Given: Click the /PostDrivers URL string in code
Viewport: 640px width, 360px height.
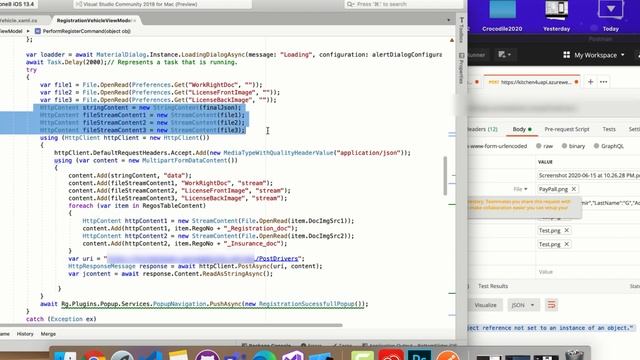Looking at the screenshot, I should pos(277,258).
